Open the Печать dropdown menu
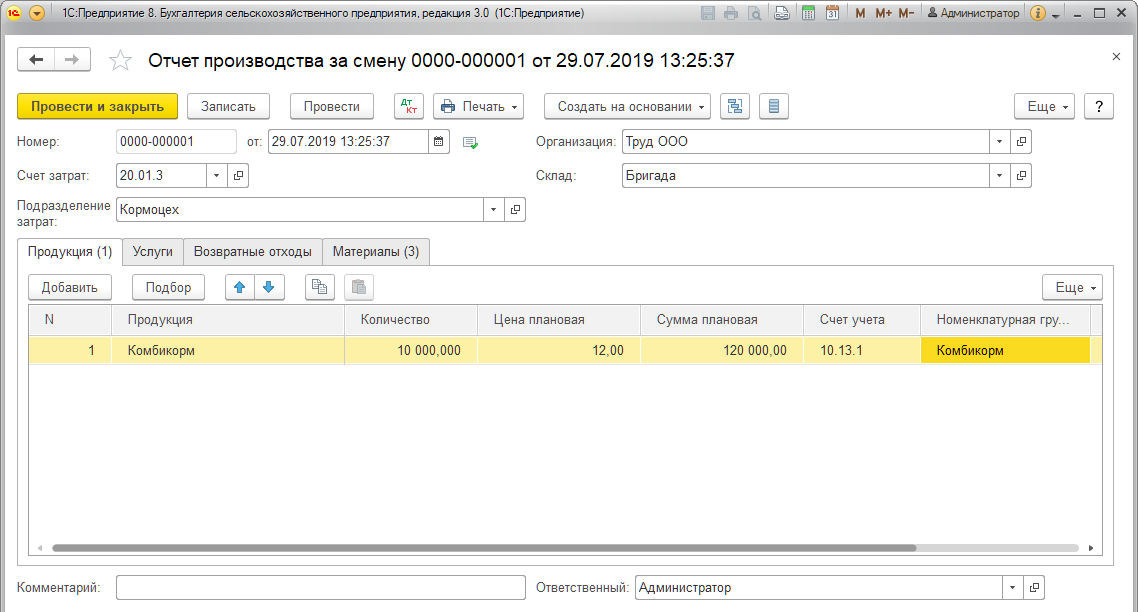Viewport: 1138px width, 612px height. tap(478, 106)
